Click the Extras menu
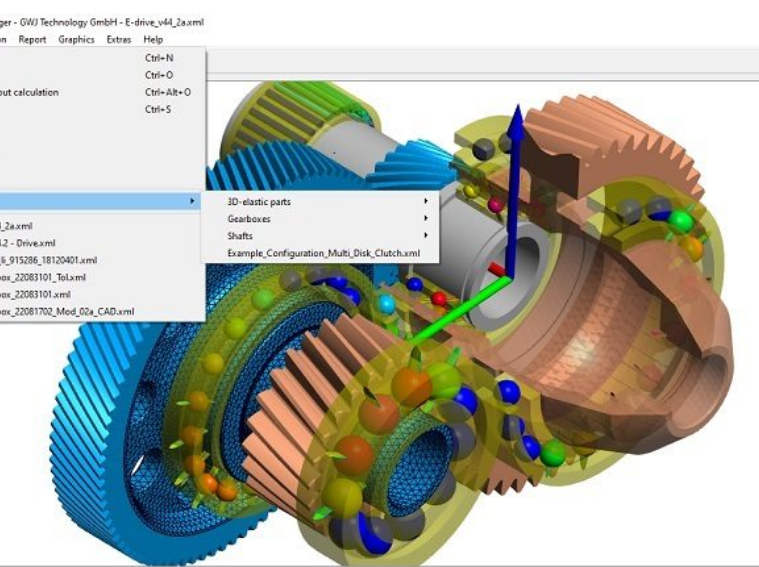Screen dimensions: 759x567 coord(118,39)
